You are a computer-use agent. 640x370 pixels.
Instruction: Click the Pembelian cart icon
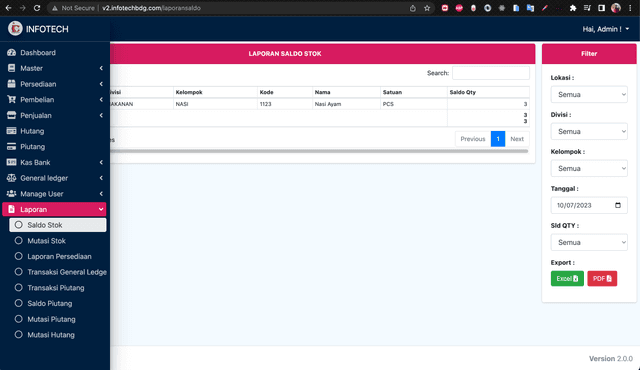[x=11, y=100]
